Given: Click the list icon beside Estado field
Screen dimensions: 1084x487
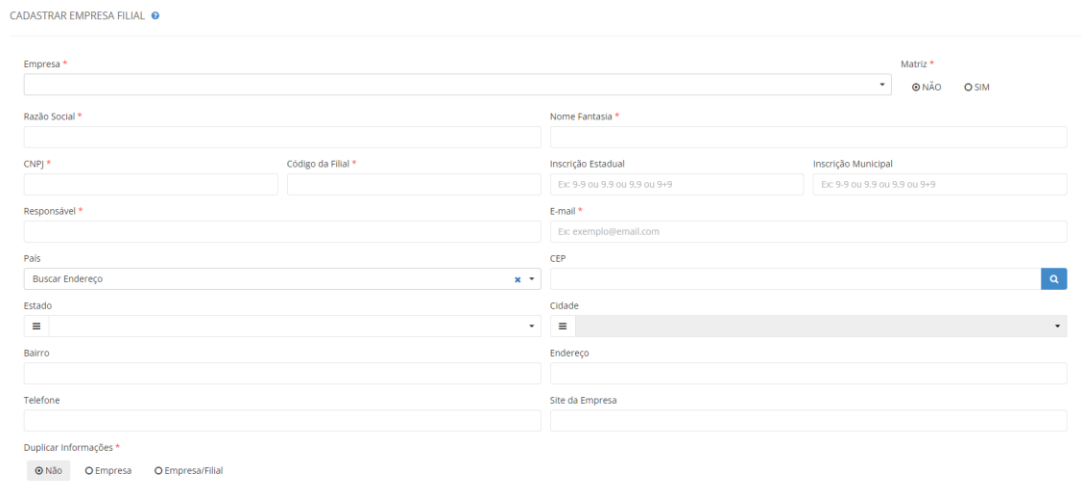Looking at the screenshot, I should point(36,326).
